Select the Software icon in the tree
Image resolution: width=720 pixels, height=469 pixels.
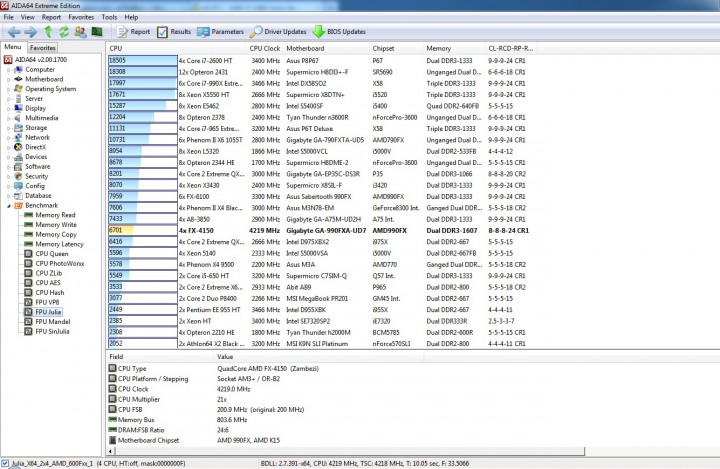18,166
